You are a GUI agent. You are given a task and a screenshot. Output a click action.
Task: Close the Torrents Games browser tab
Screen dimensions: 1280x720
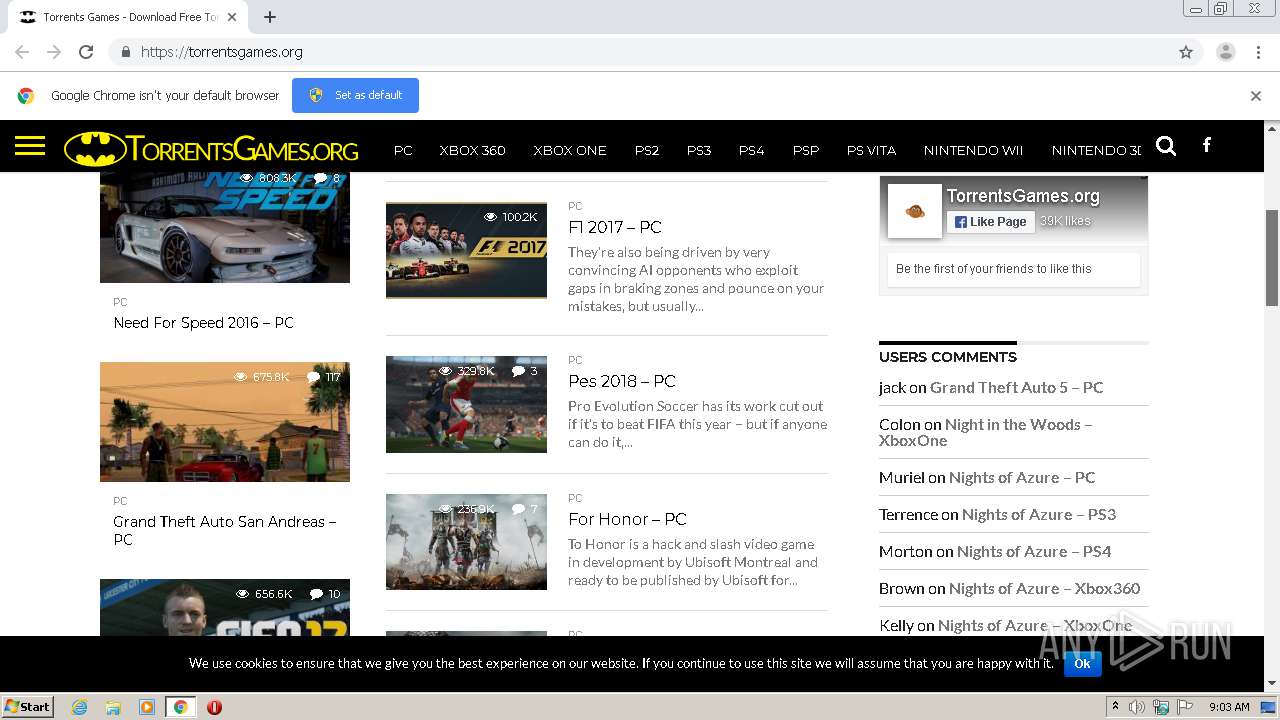232,17
